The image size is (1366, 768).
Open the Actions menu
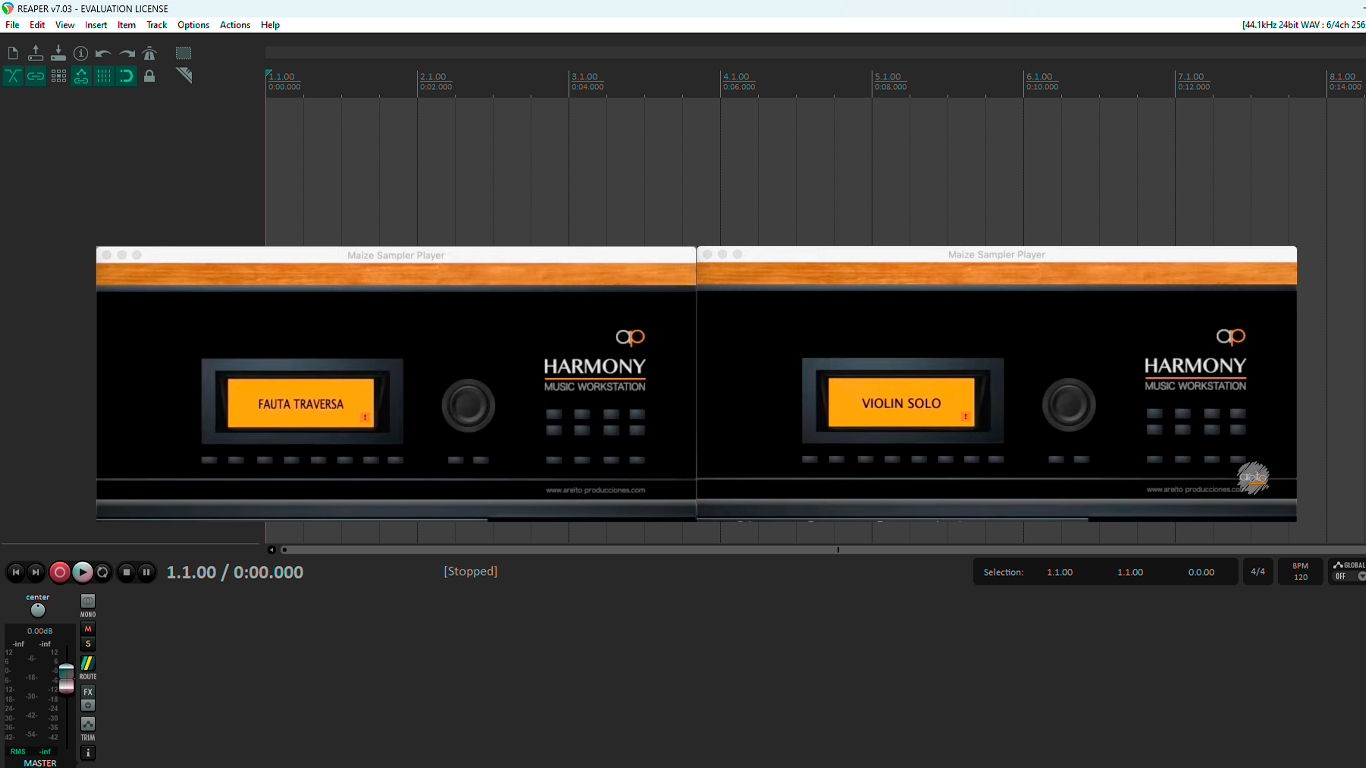pos(235,25)
